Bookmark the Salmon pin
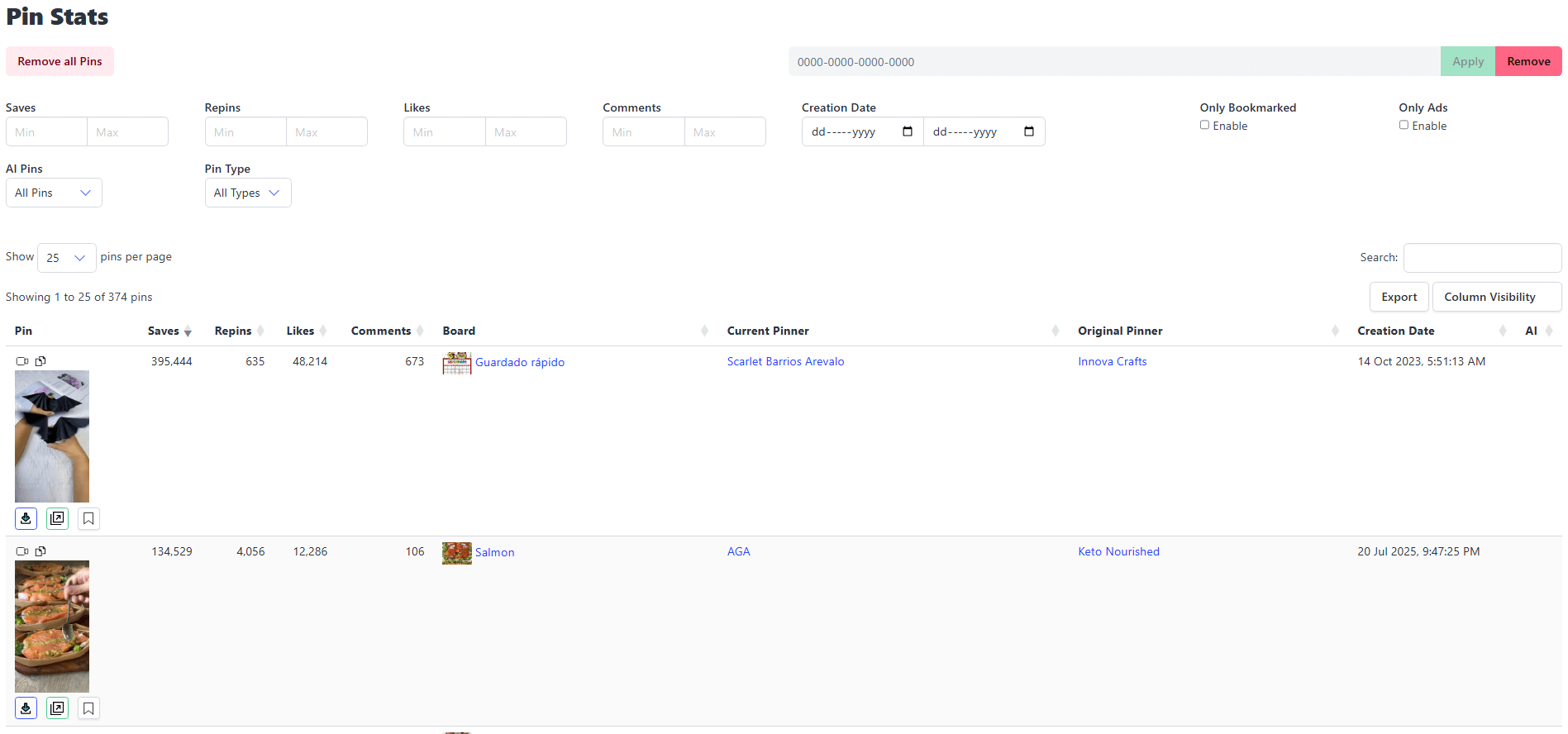Image resolution: width=1568 pixels, height=734 pixels. tap(88, 708)
